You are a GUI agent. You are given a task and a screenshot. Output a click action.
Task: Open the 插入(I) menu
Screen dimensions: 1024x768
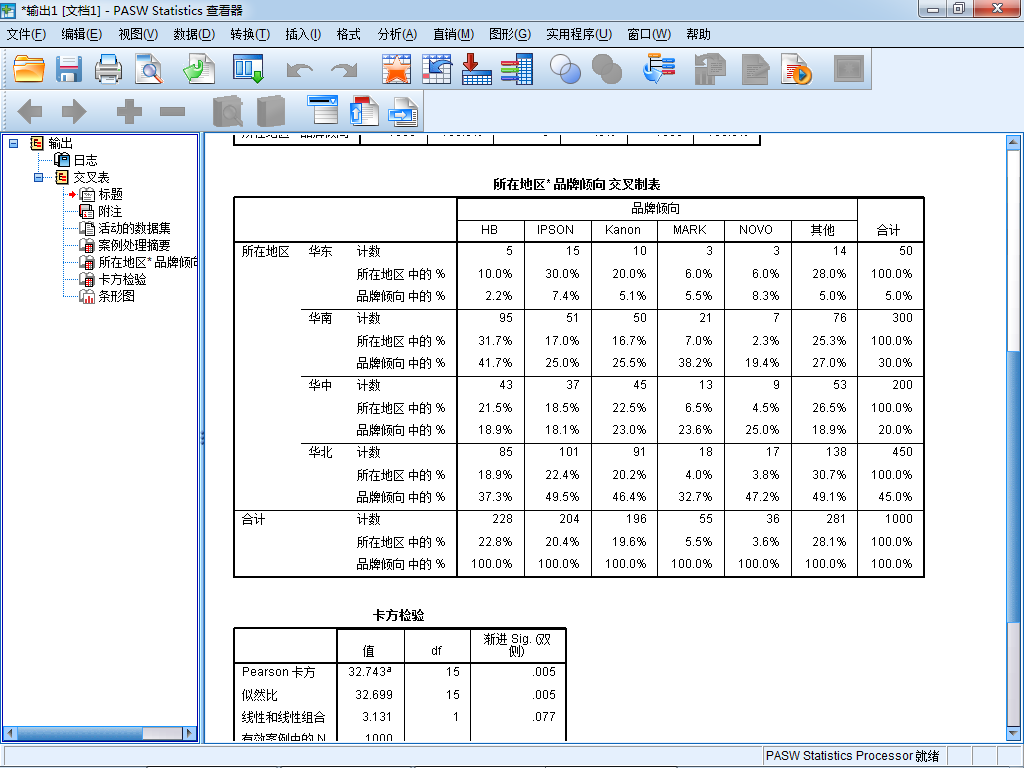click(x=303, y=34)
